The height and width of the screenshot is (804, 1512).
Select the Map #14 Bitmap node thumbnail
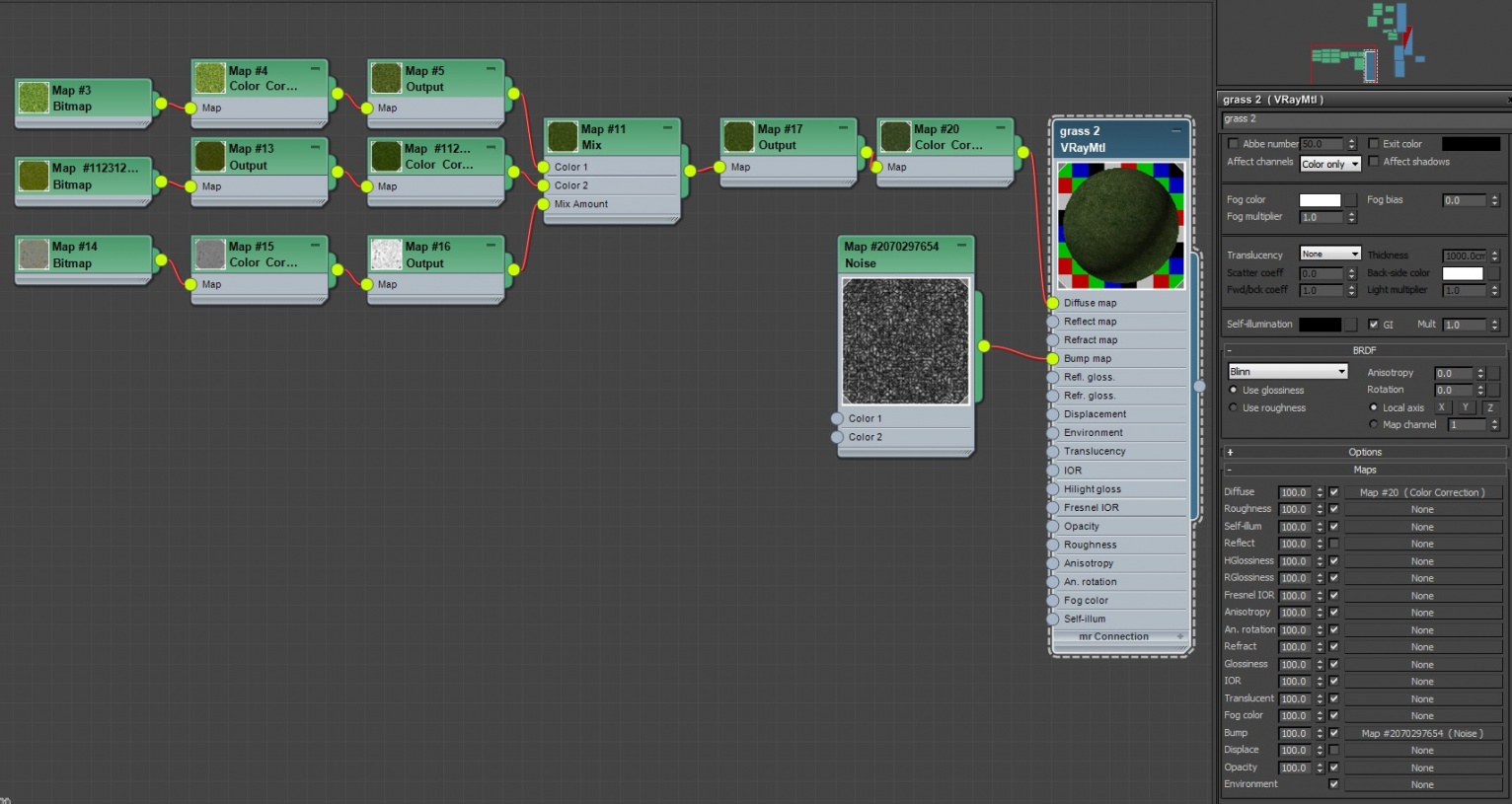point(34,255)
